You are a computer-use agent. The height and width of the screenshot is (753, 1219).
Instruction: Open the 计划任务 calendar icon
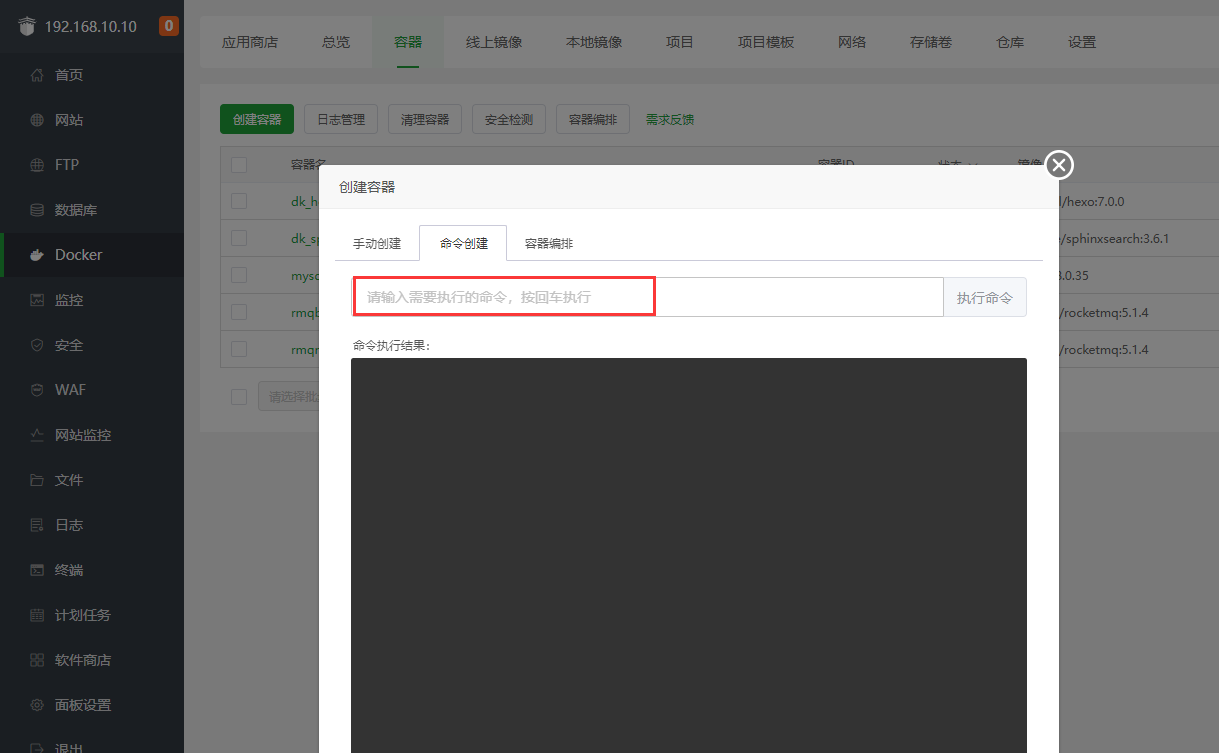tap(37, 615)
